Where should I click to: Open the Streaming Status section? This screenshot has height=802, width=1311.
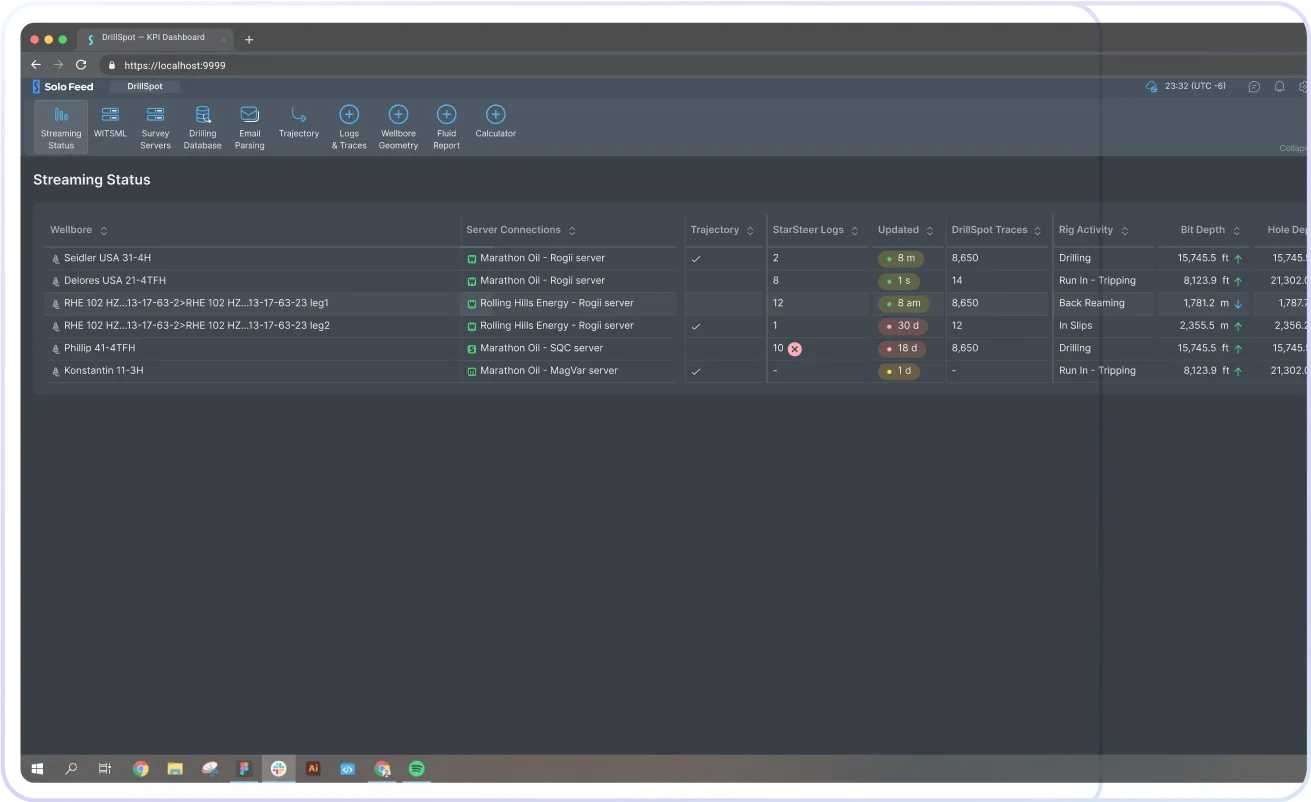click(61, 127)
